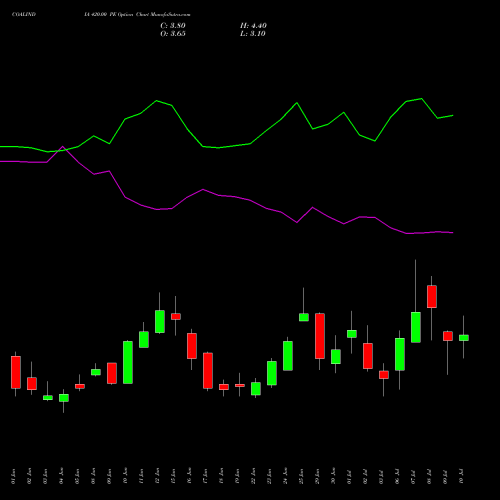Click the COALIND symbol title text
Screen dimensions: 500x500
[x=24, y=15]
